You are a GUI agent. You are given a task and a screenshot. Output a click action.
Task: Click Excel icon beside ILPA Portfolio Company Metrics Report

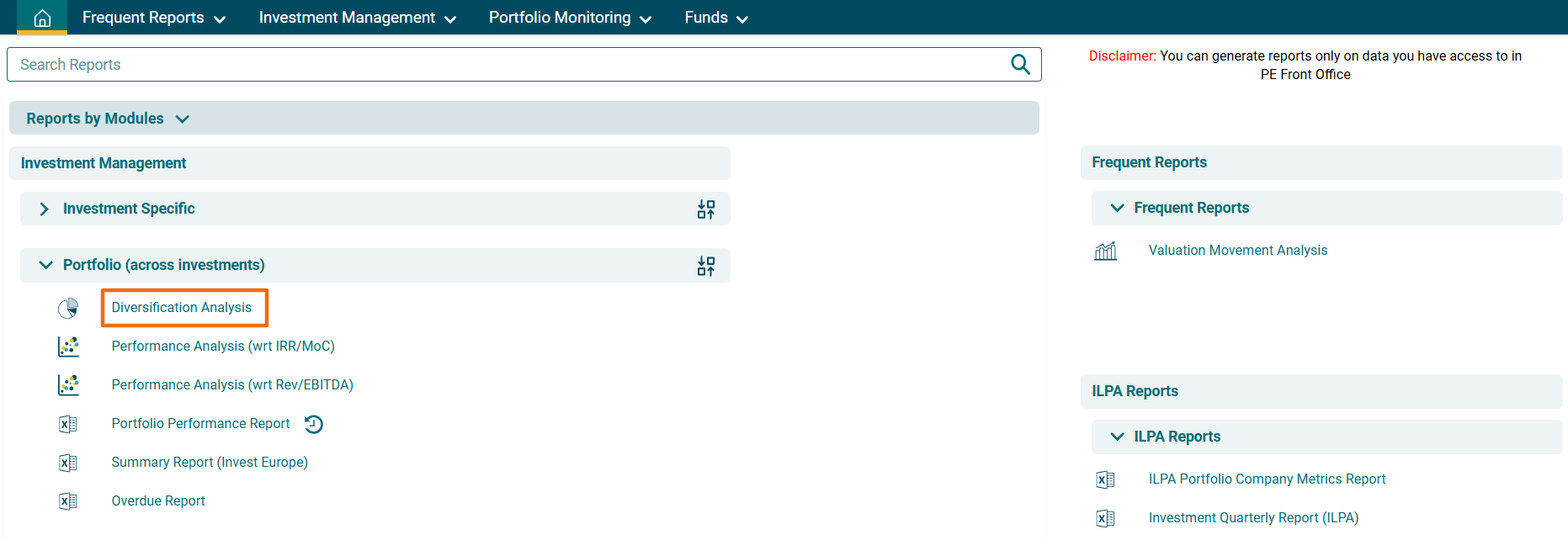point(1105,479)
